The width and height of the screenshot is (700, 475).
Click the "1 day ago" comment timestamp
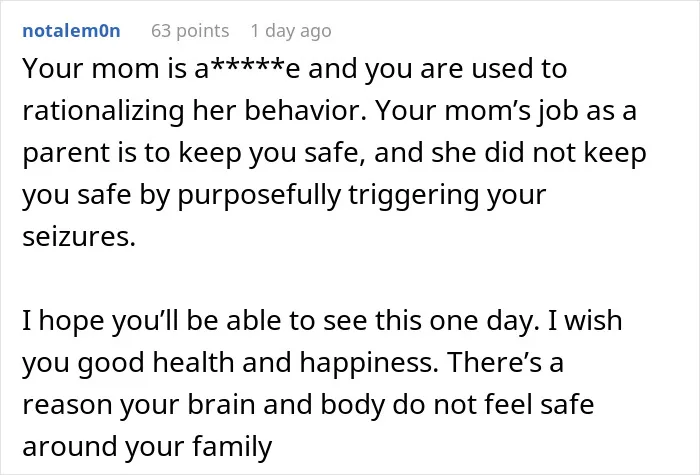click(291, 31)
